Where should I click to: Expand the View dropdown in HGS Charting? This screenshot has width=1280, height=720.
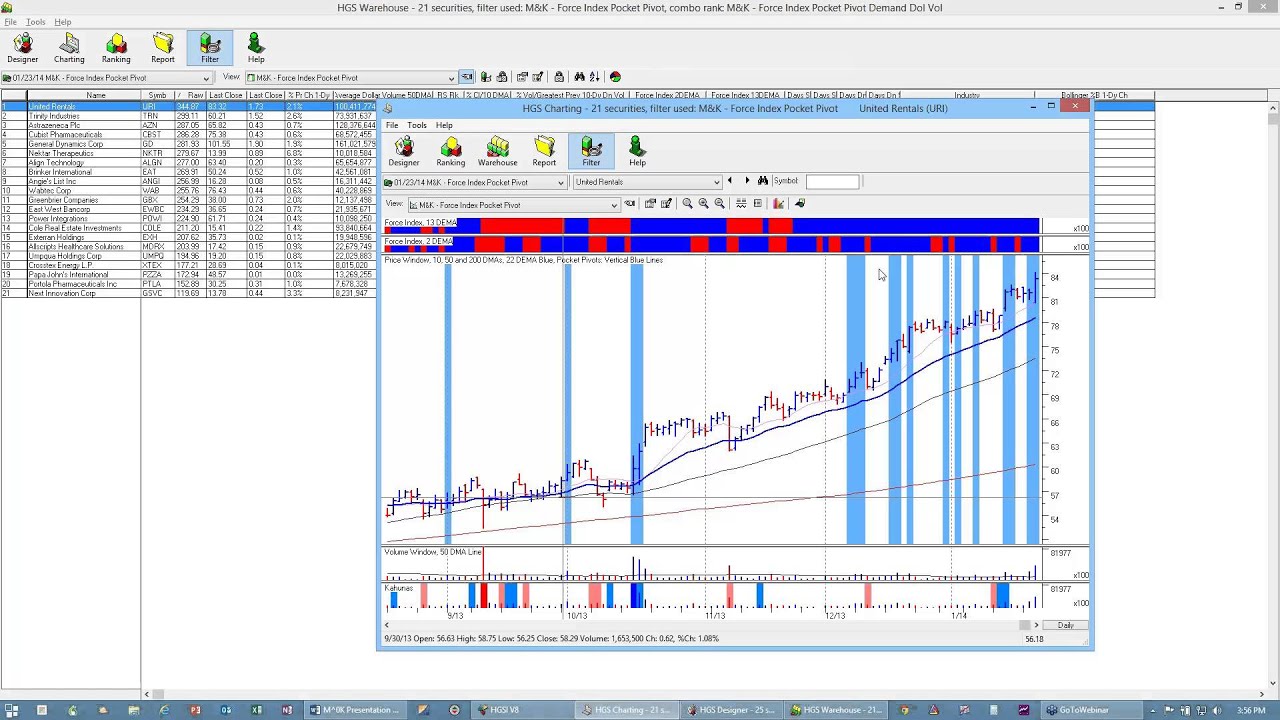tap(614, 205)
